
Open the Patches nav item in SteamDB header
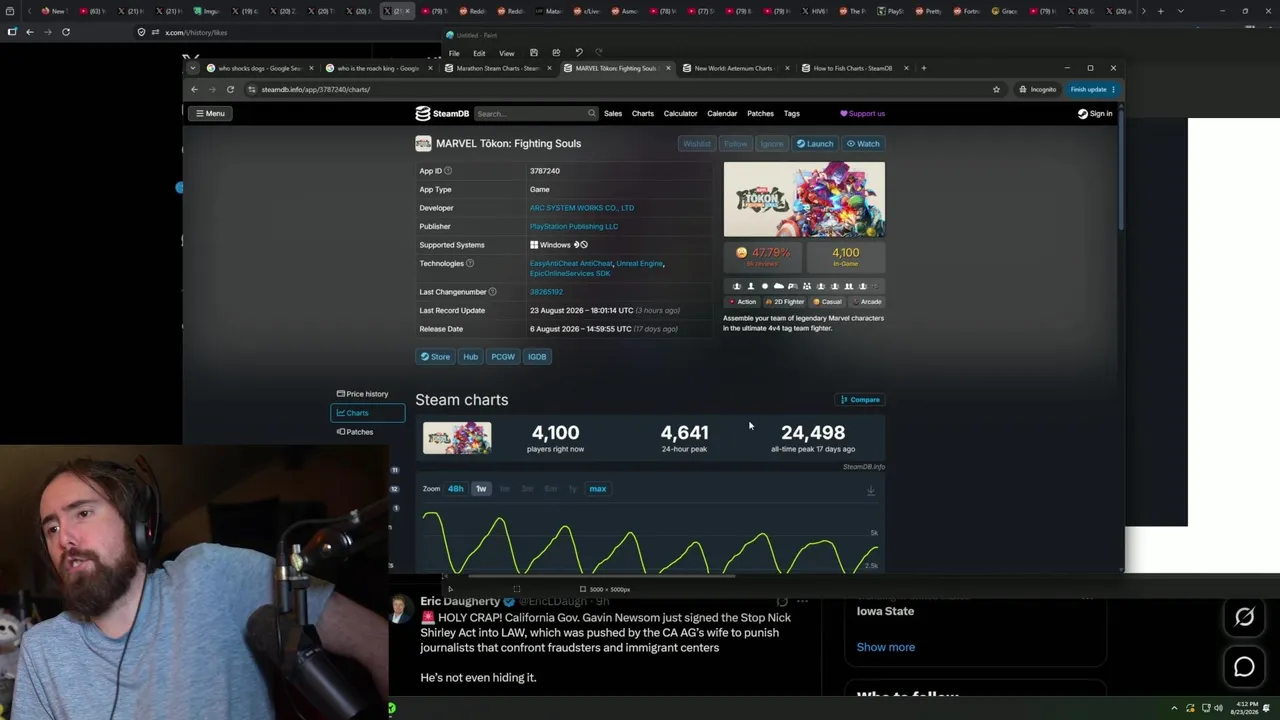click(761, 114)
